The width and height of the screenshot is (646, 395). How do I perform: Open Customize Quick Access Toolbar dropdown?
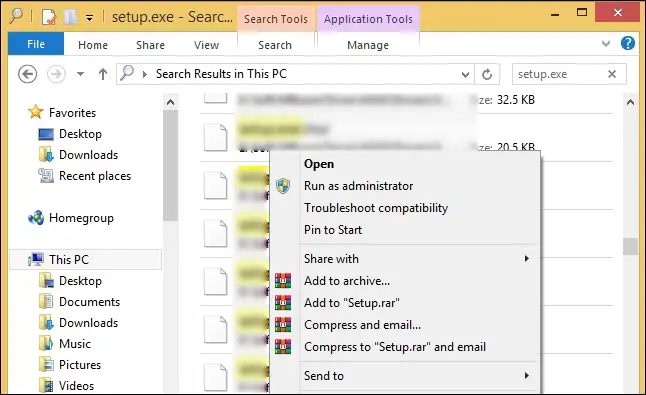89,18
